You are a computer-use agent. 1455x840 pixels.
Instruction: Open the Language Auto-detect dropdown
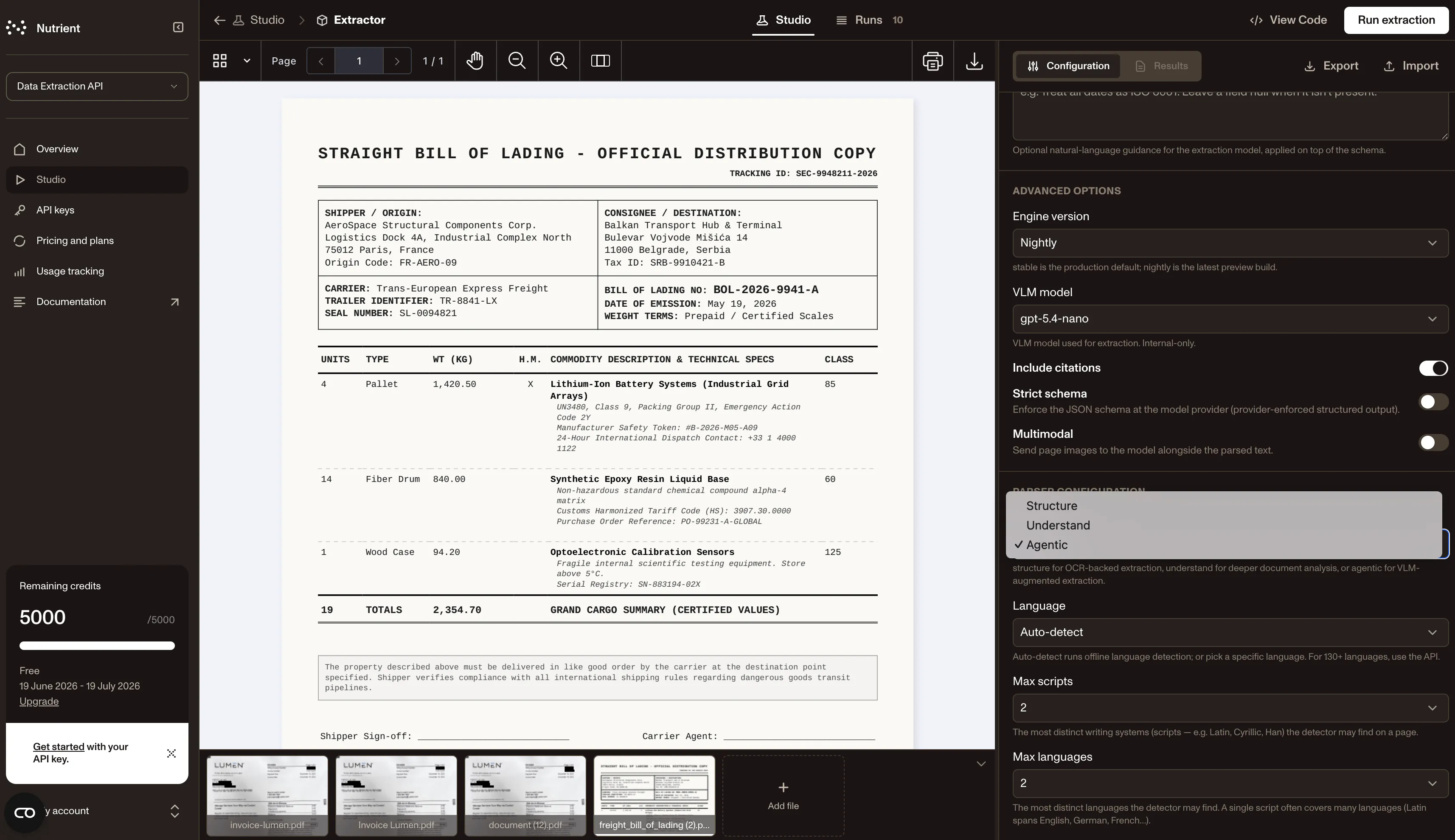point(1230,632)
